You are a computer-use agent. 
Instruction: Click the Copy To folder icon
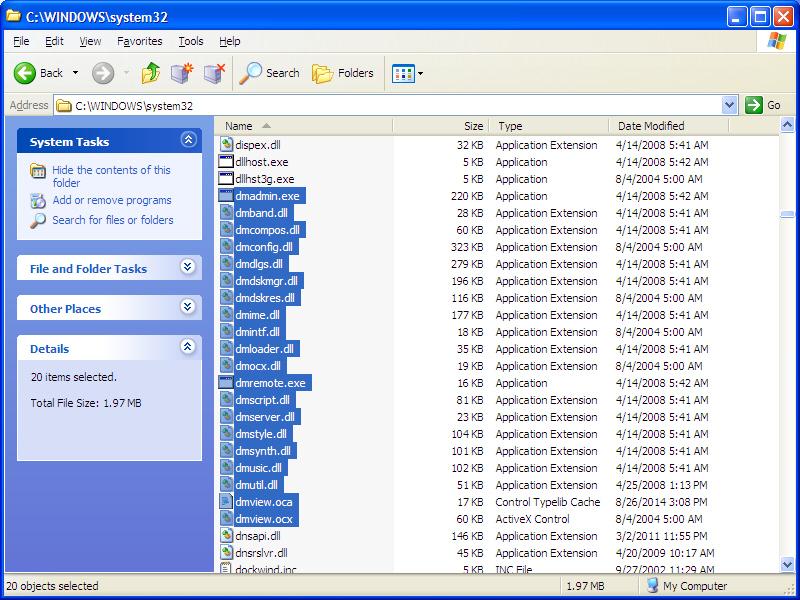[x=214, y=73]
